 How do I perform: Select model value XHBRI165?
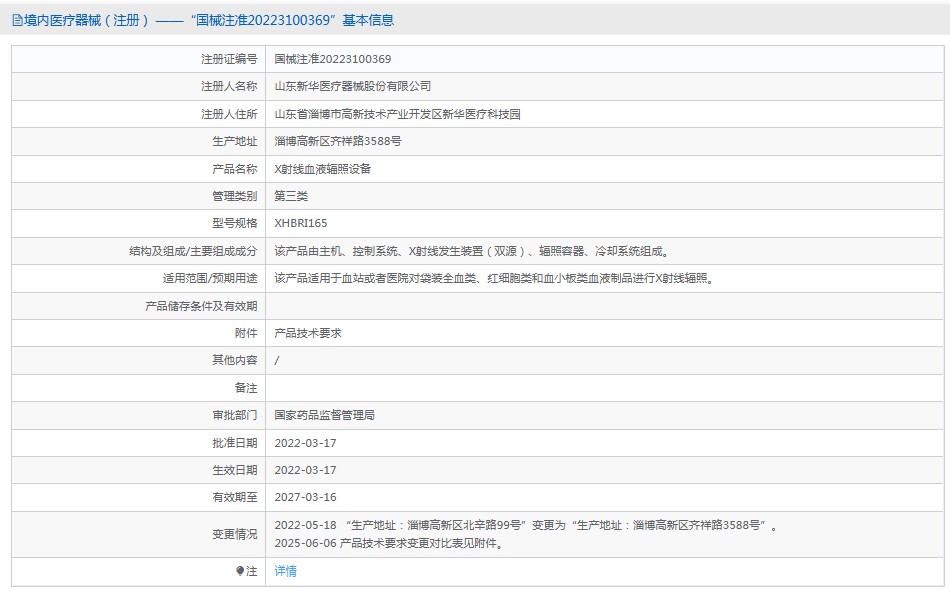pos(301,224)
